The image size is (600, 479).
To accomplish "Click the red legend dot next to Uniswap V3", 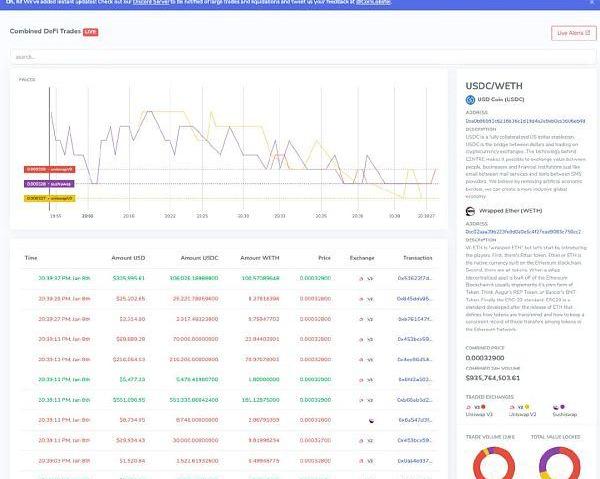I will (483, 407).
